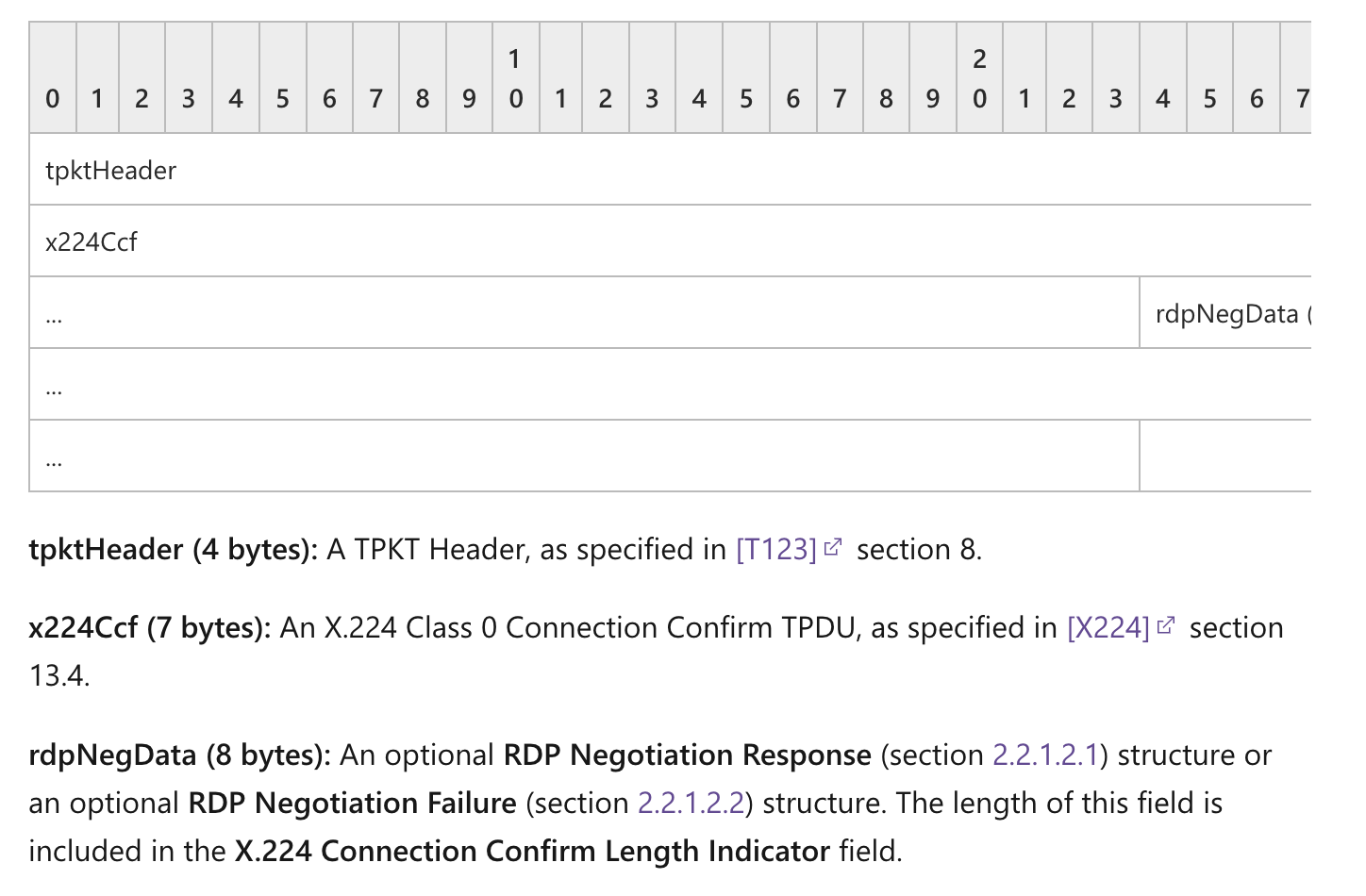This screenshot has height=896, width=1366.
Task: Select the tpktHeader row in the diagram
Action: tap(671, 170)
